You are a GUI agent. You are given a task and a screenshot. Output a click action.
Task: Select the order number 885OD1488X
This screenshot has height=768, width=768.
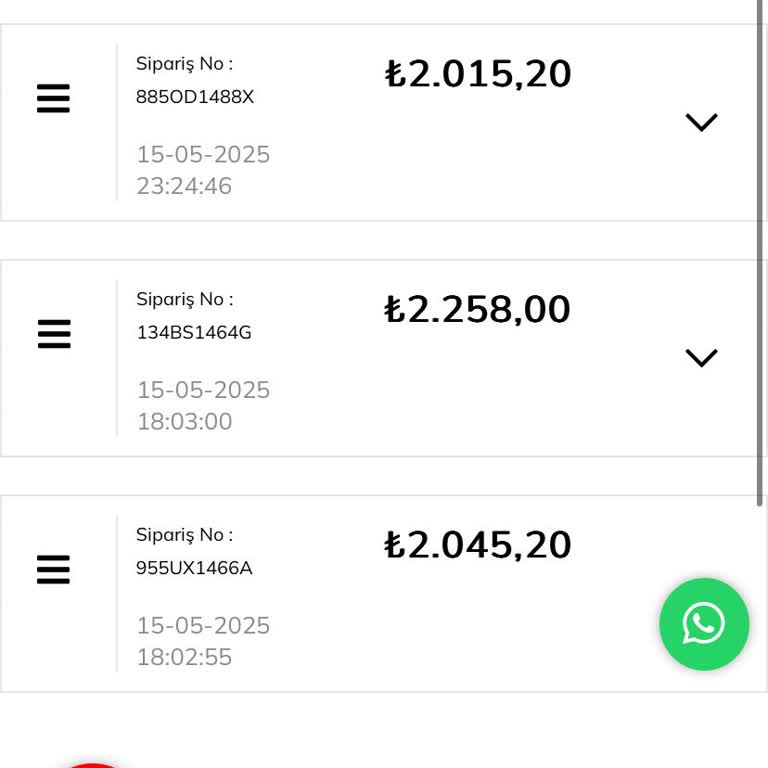coord(195,97)
